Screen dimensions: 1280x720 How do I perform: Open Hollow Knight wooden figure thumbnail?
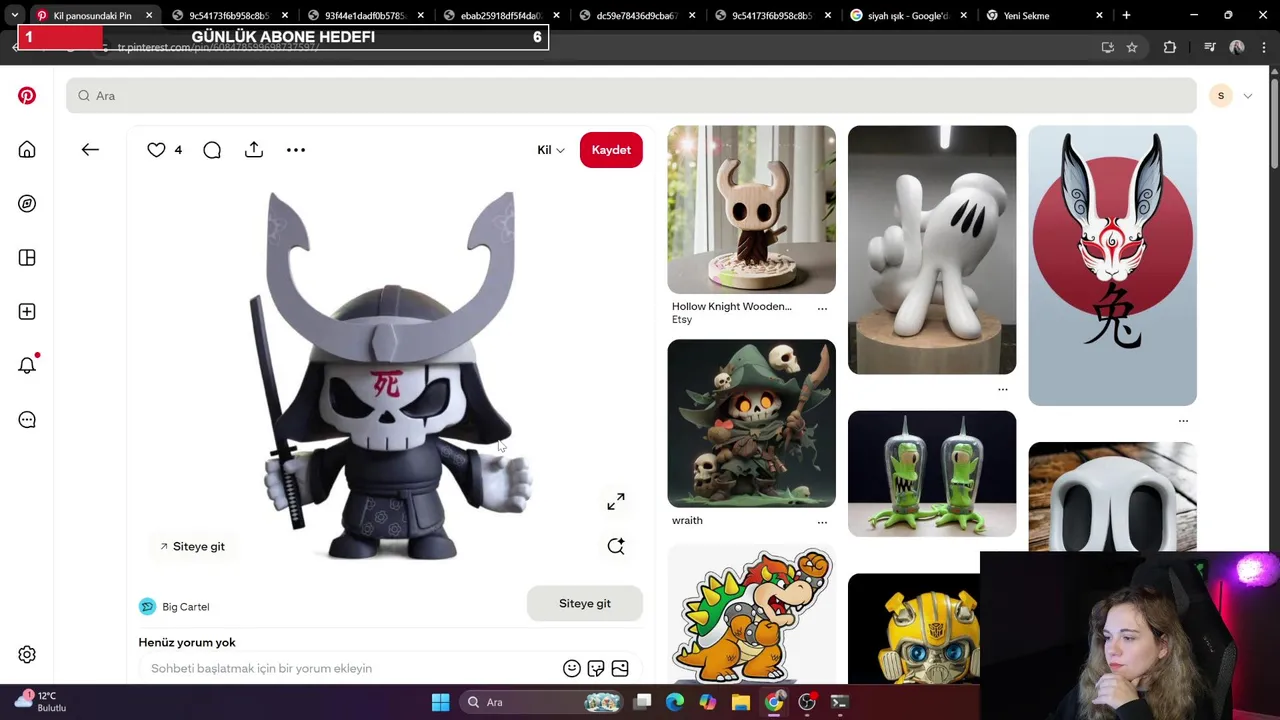click(x=752, y=210)
